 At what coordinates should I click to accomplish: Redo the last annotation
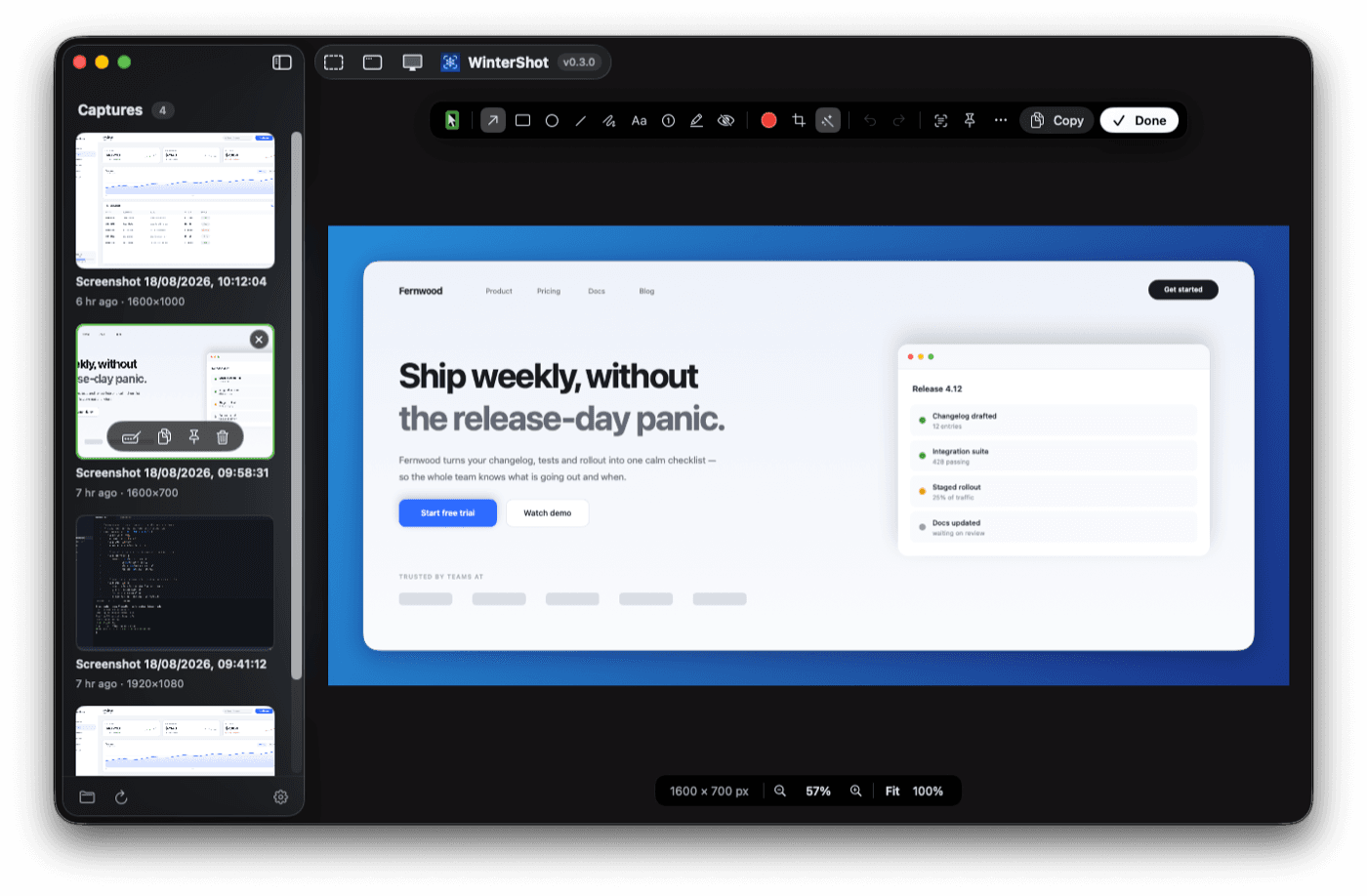point(899,120)
